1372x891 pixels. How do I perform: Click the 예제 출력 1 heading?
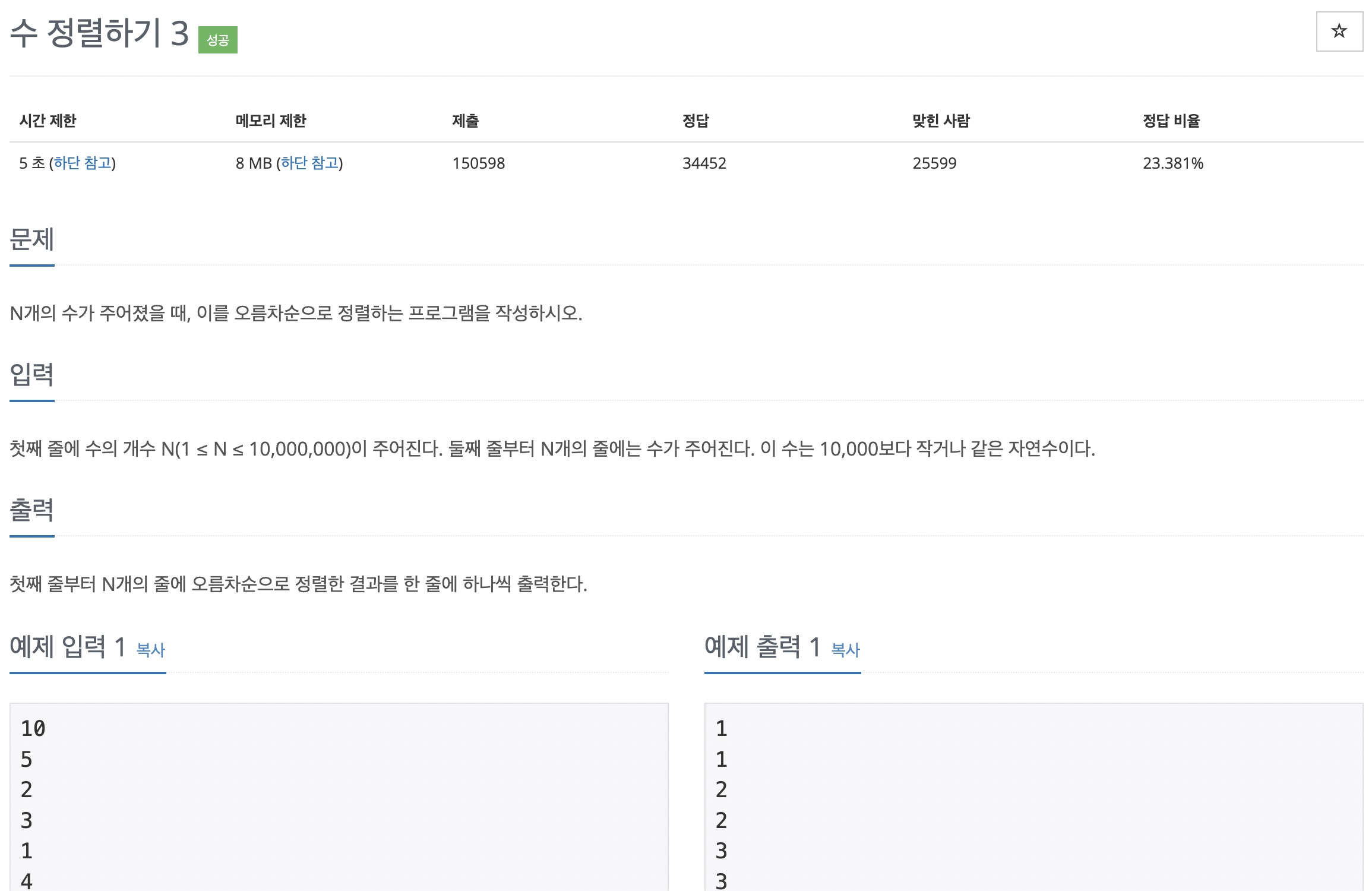pyautogui.click(x=762, y=647)
